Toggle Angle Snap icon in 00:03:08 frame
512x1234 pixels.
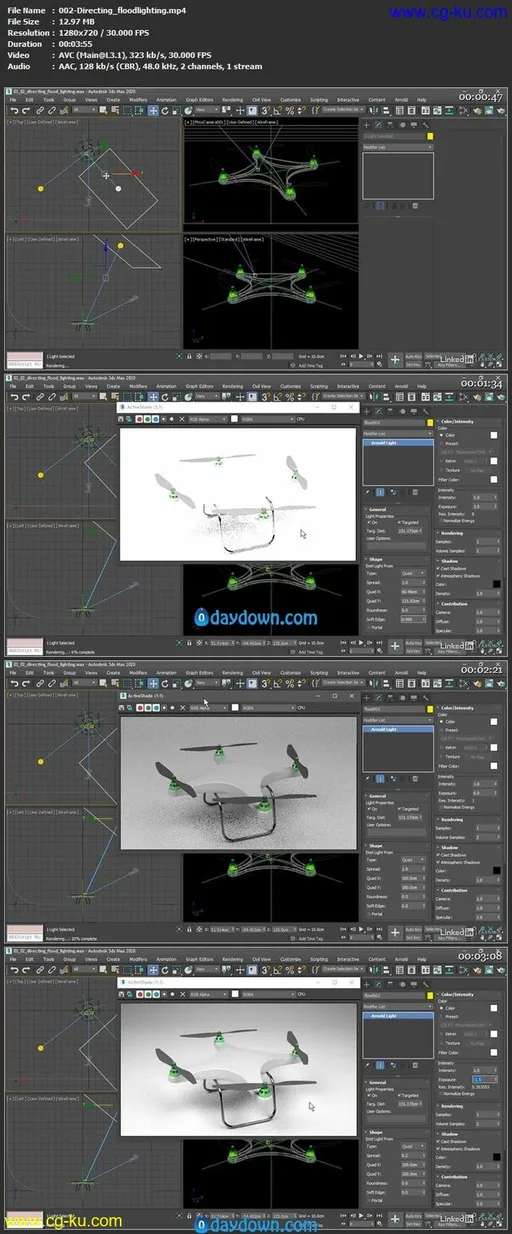pyautogui.click(x=277, y=969)
